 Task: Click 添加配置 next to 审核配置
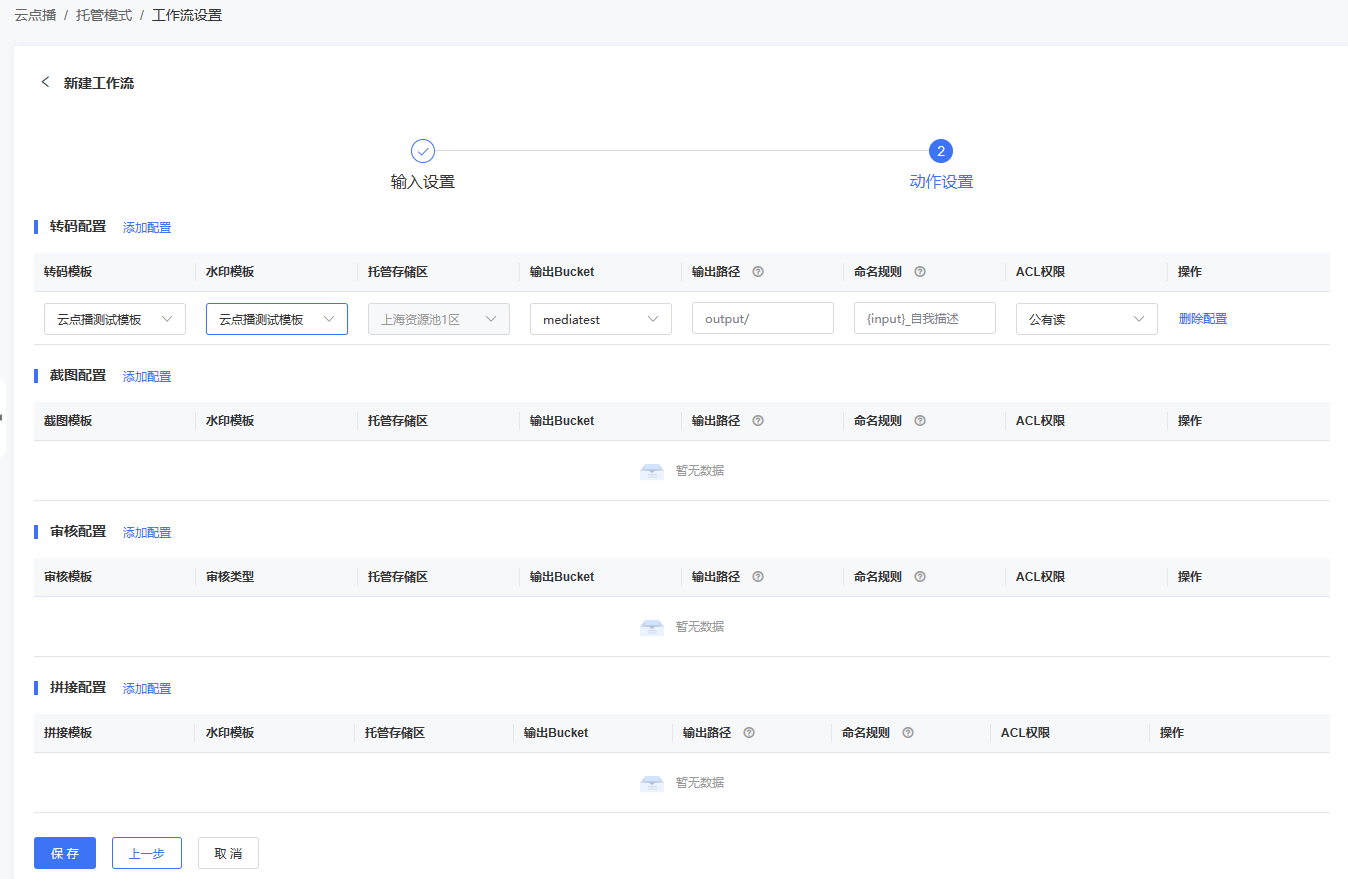(147, 533)
